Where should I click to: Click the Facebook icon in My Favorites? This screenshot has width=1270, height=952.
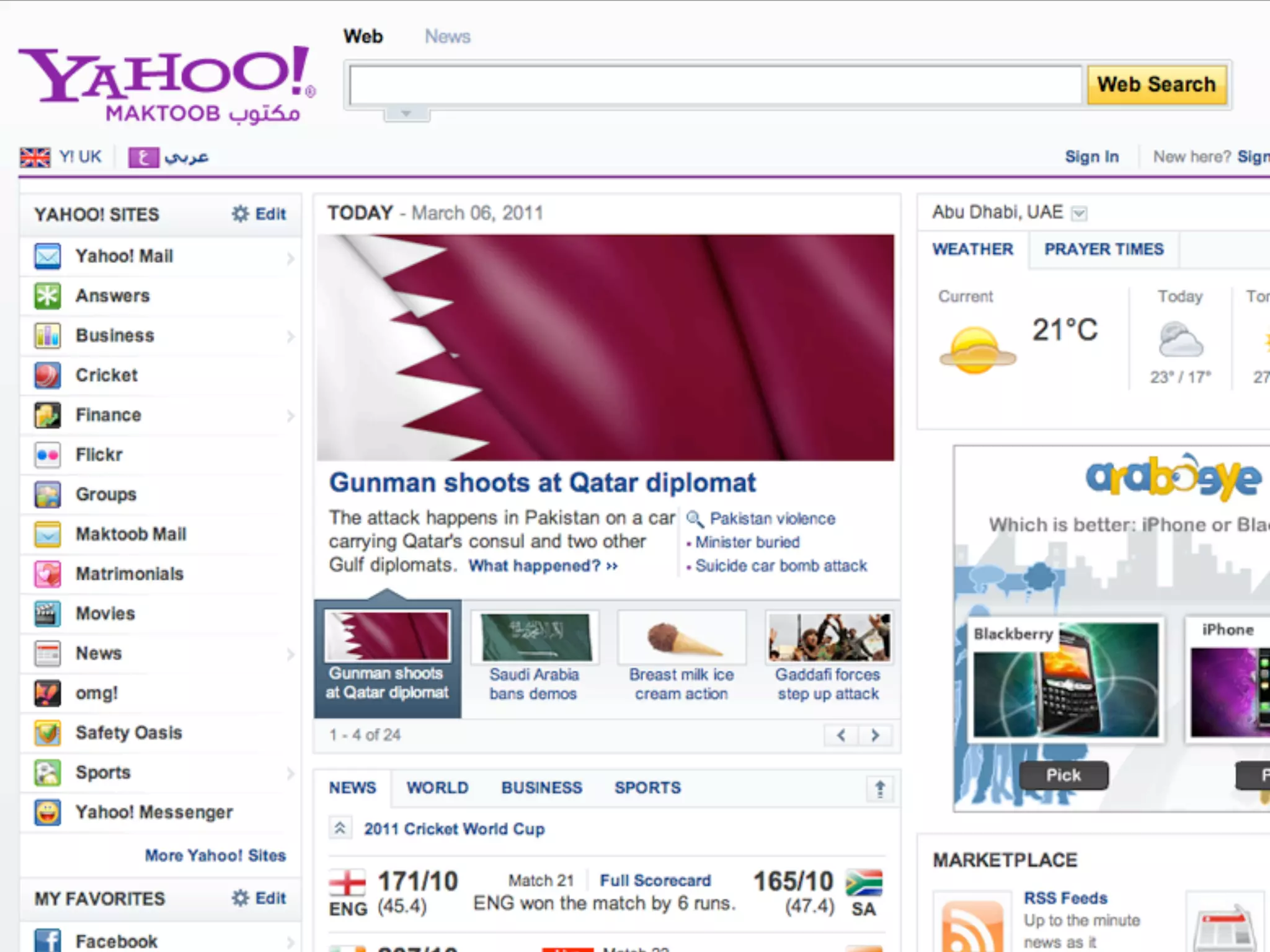click(48, 940)
